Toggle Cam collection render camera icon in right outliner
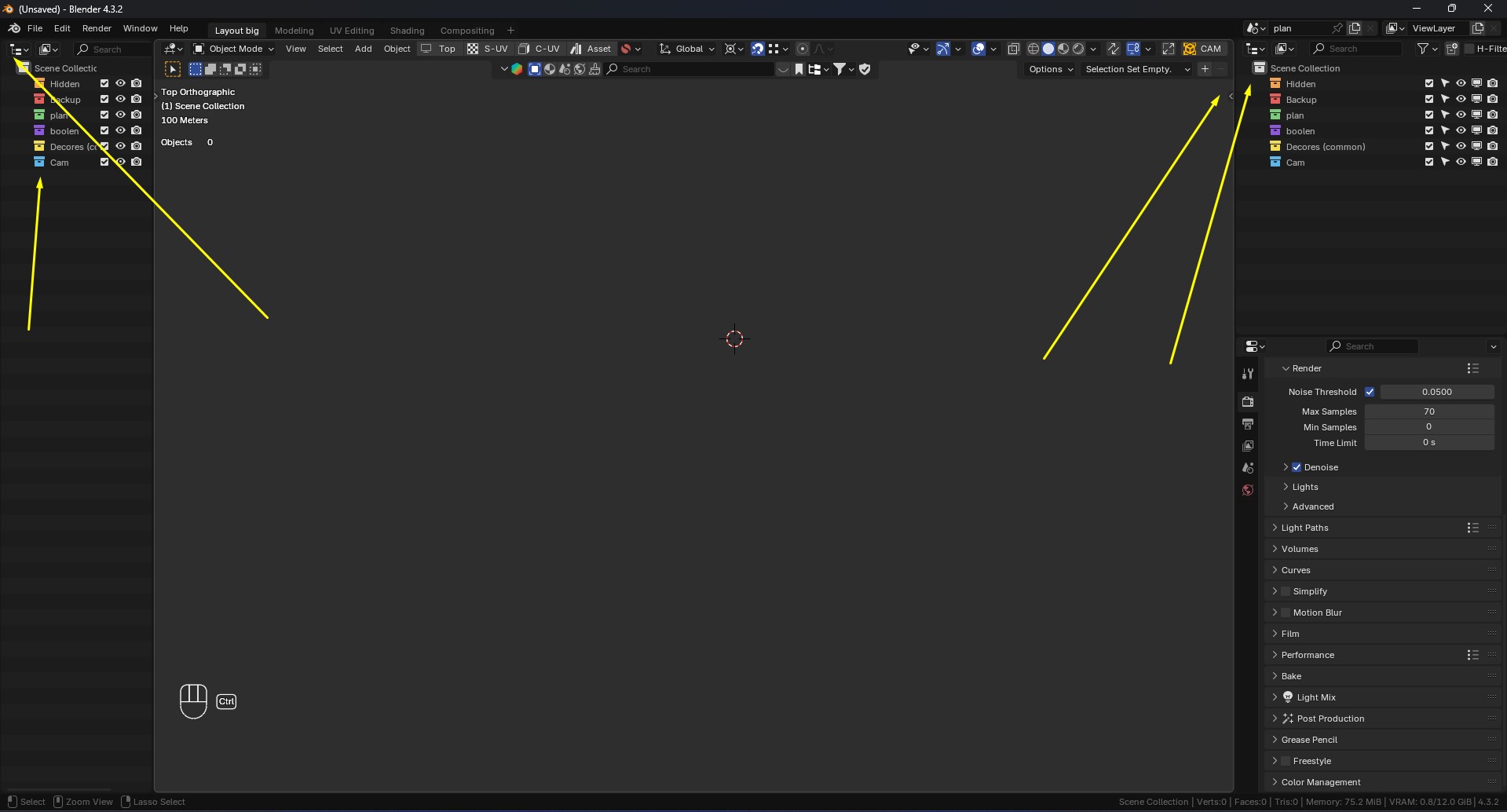Image resolution: width=1507 pixels, height=812 pixels. click(x=1492, y=163)
